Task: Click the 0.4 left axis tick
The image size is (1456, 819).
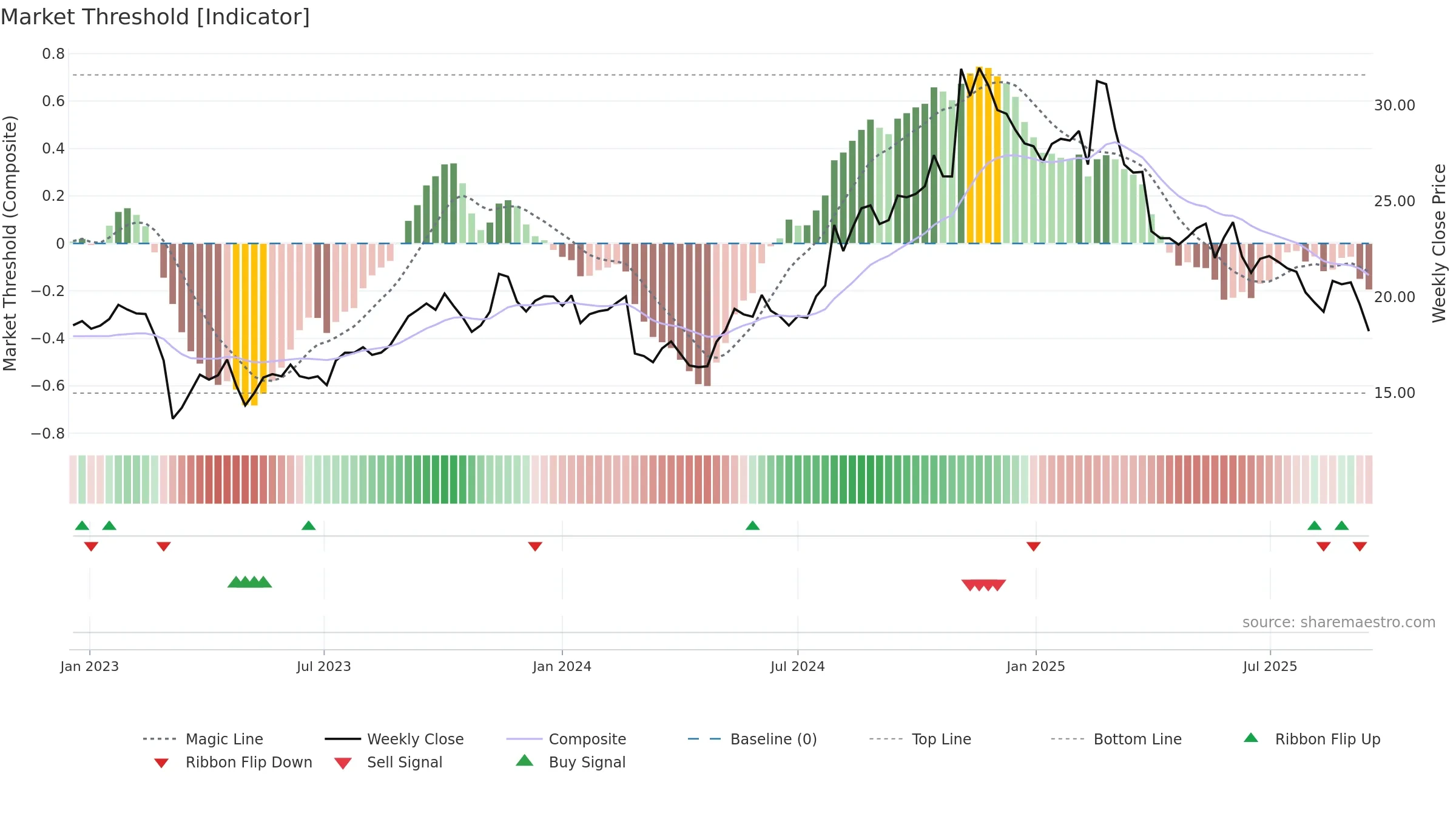Action: pyautogui.click(x=53, y=149)
